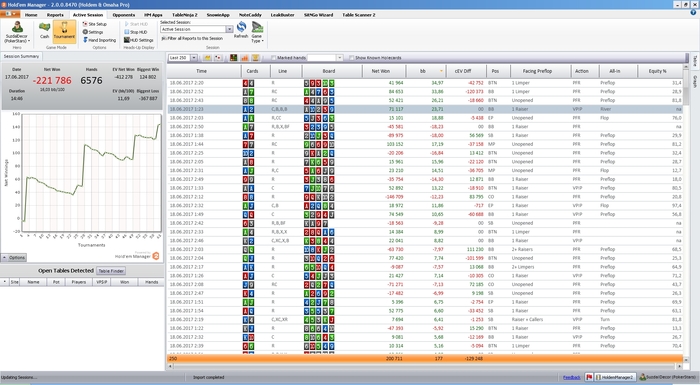Open the NoteCaddy tab
Image resolution: width=700 pixels, height=385 pixels.
coord(250,15)
